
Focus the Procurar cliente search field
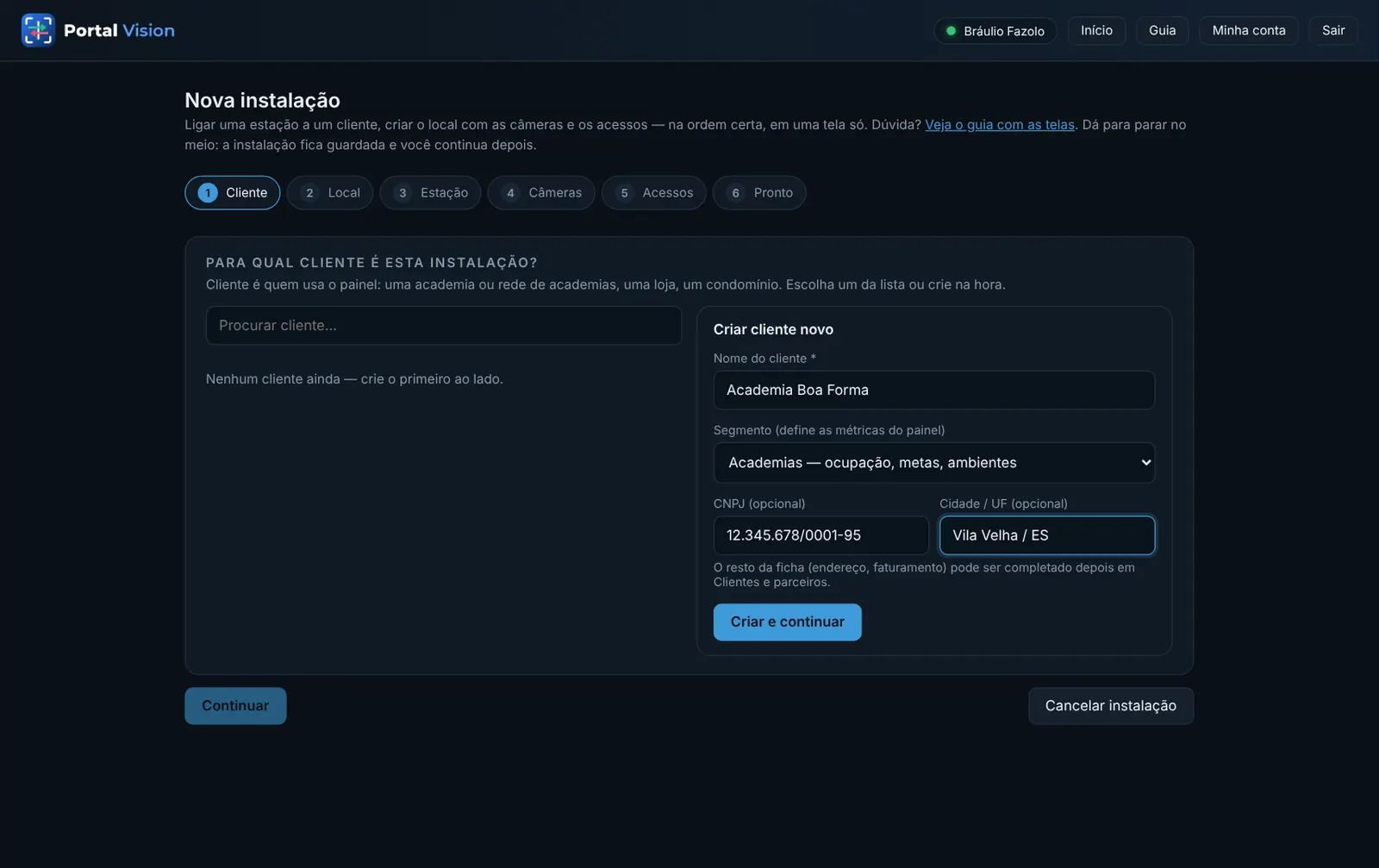point(444,326)
